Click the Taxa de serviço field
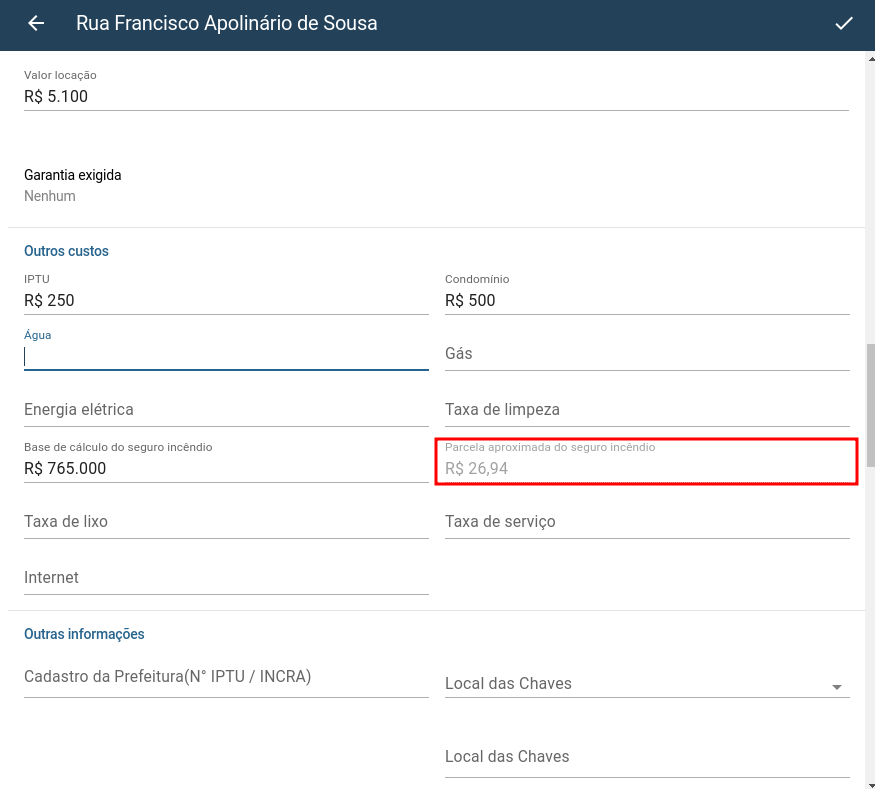 point(647,522)
